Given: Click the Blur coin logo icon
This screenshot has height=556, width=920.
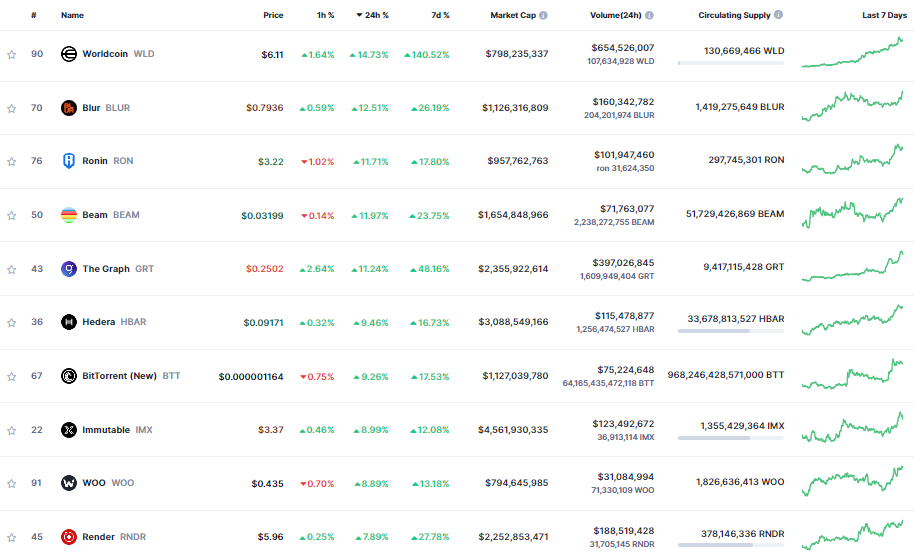Looking at the screenshot, I should pyautogui.click(x=69, y=108).
